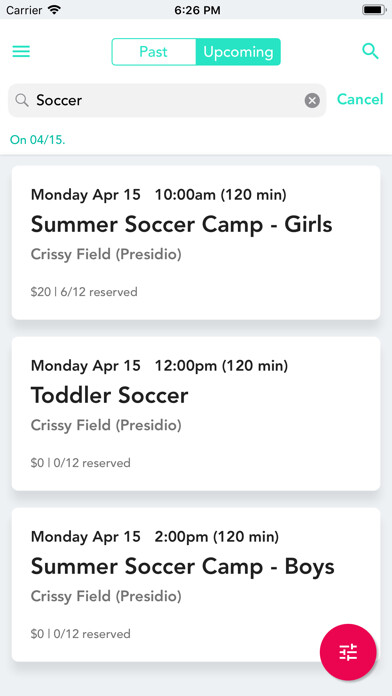Cancel the search
Screen dimensions: 392x696
coord(360,99)
